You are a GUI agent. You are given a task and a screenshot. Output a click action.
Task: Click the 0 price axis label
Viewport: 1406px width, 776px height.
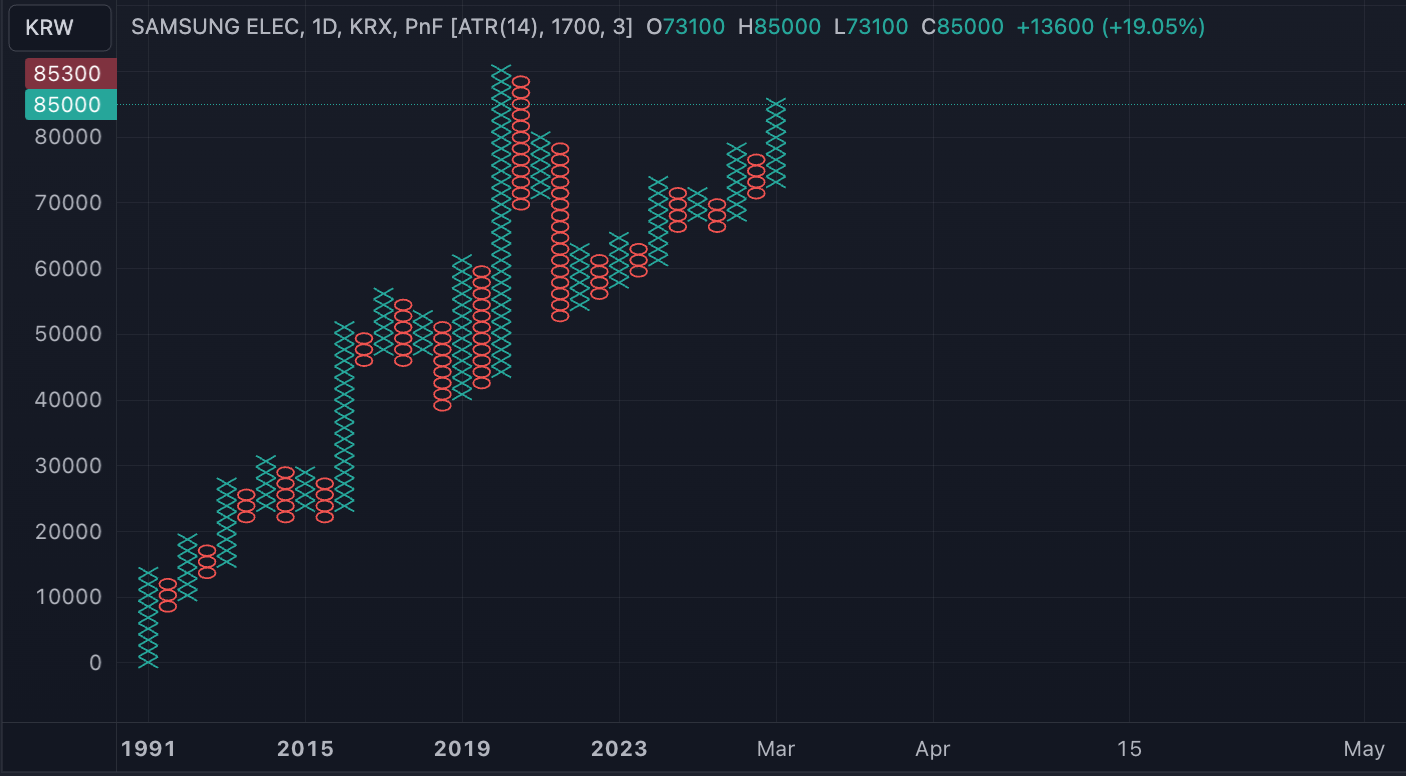point(95,663)
